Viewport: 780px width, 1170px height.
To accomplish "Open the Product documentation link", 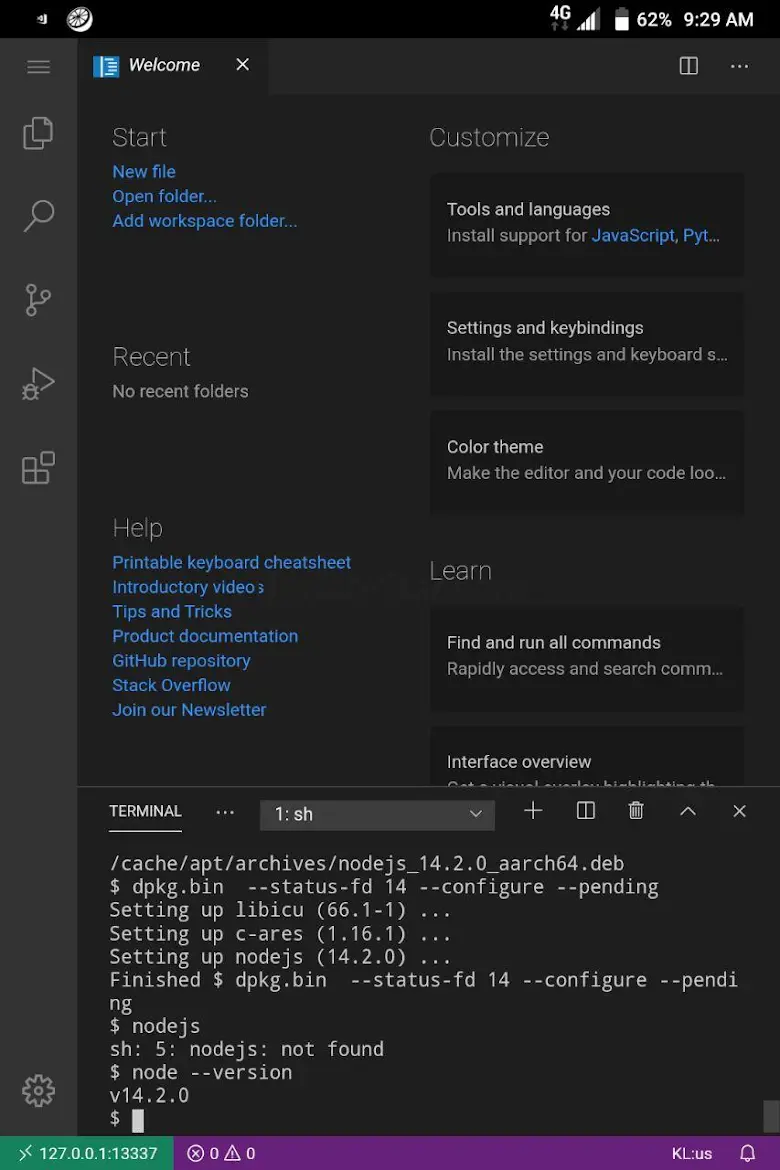I will click(205, 636).
